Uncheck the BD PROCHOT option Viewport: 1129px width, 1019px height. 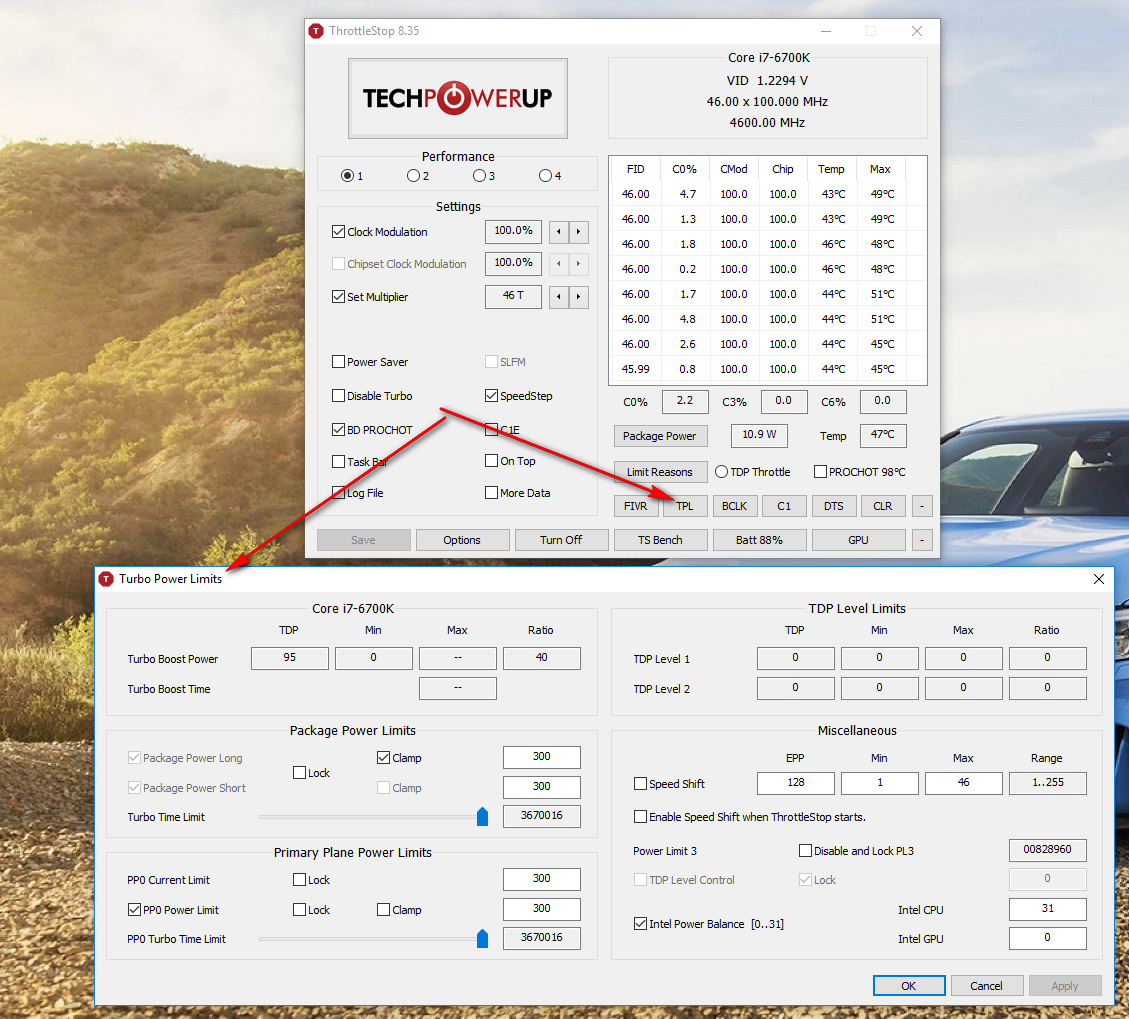339,430
